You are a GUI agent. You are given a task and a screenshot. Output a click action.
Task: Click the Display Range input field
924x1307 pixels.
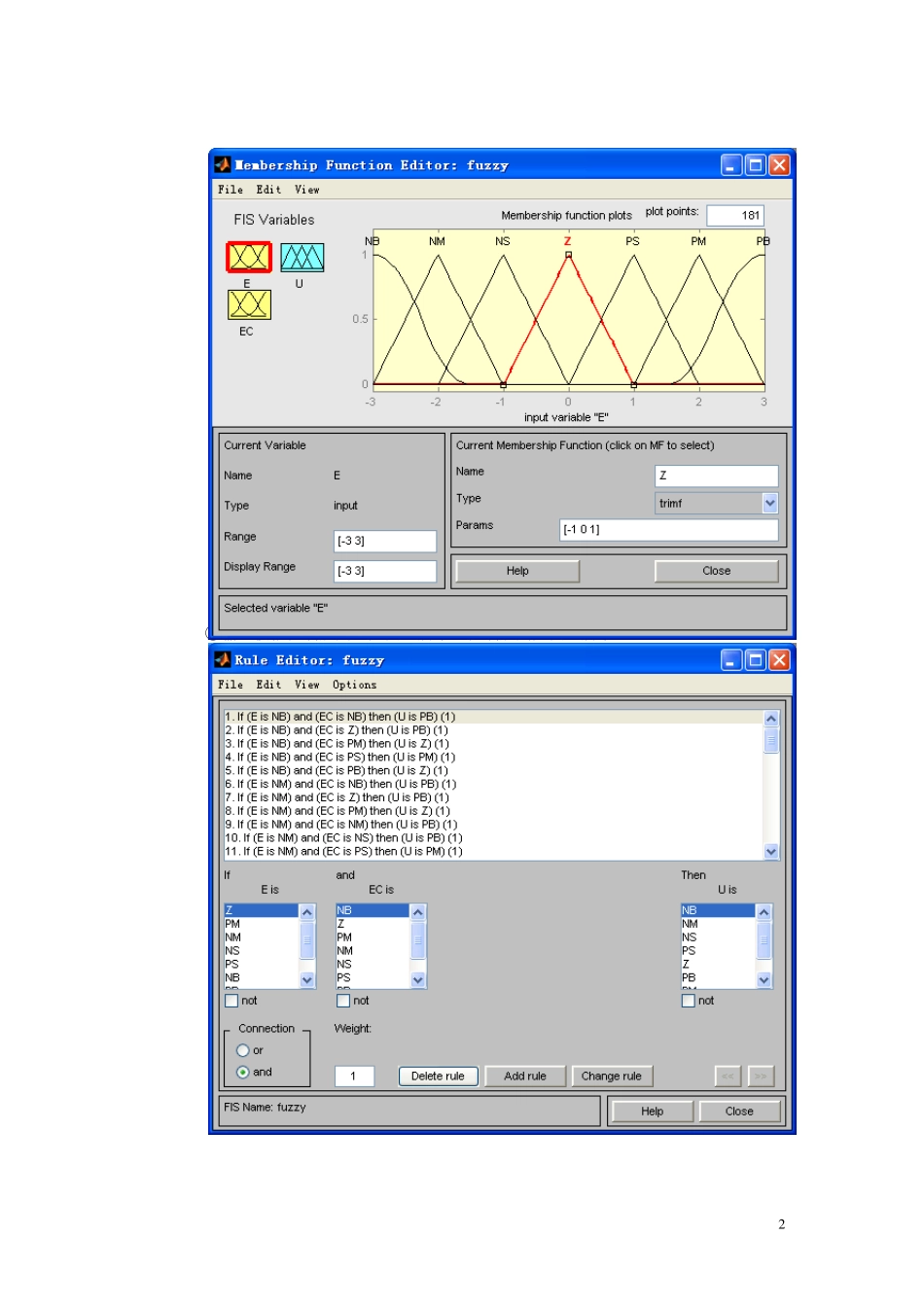[385, 571]
